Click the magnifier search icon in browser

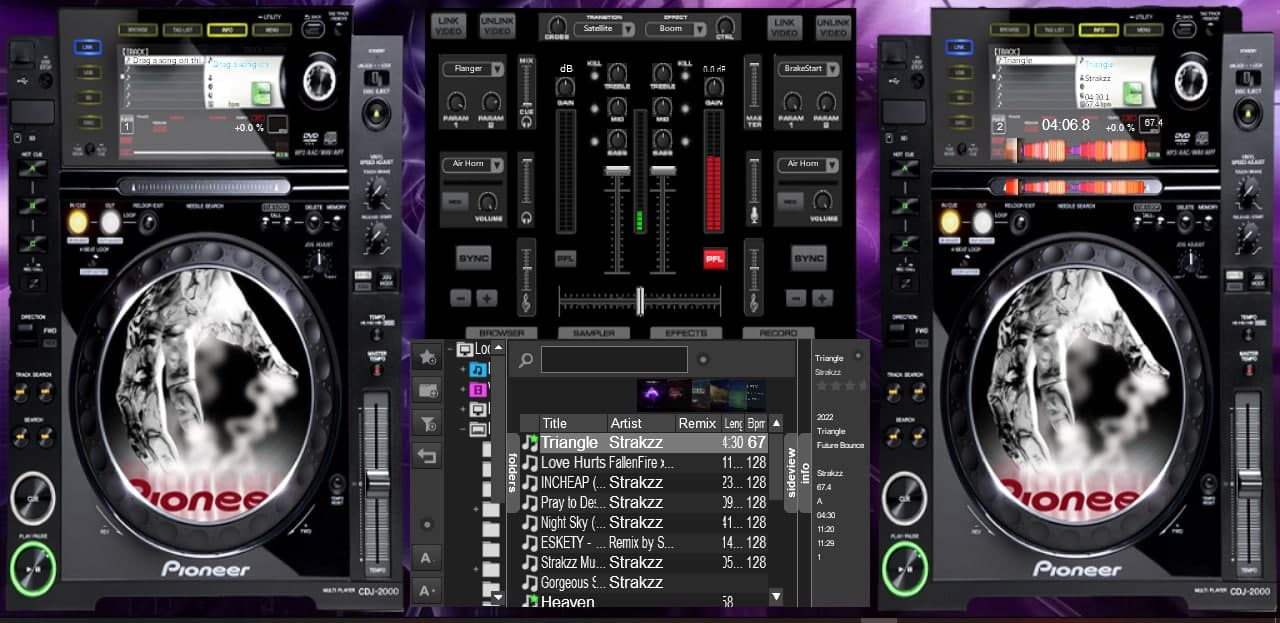click(x=525, y=360)
